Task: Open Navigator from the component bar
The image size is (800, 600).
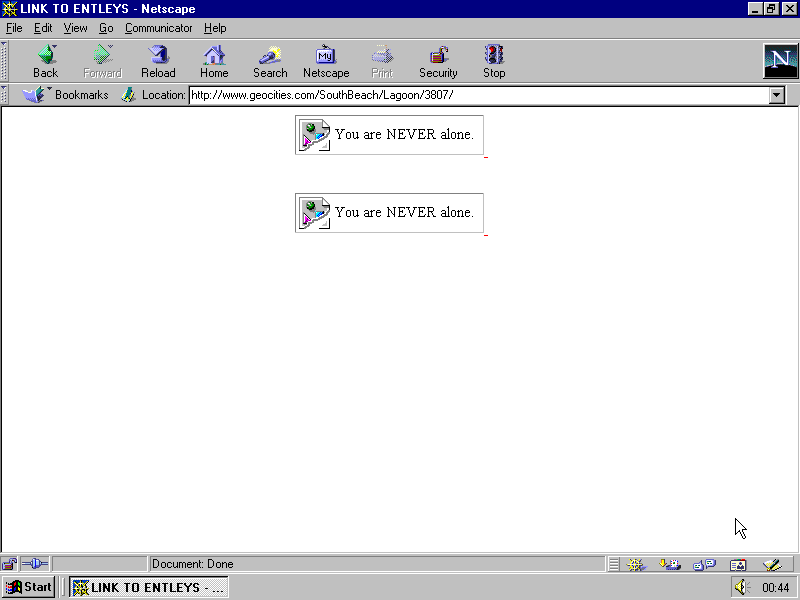Action: [x=636, y=564]
